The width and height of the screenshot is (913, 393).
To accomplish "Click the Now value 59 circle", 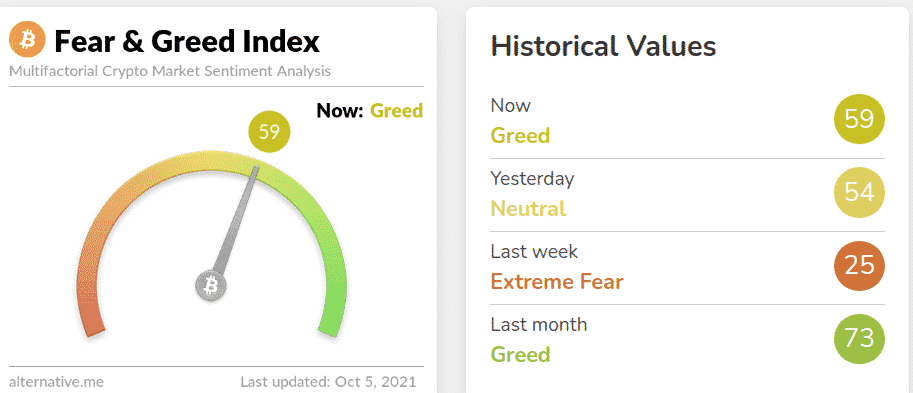I will tap(859, 120).
